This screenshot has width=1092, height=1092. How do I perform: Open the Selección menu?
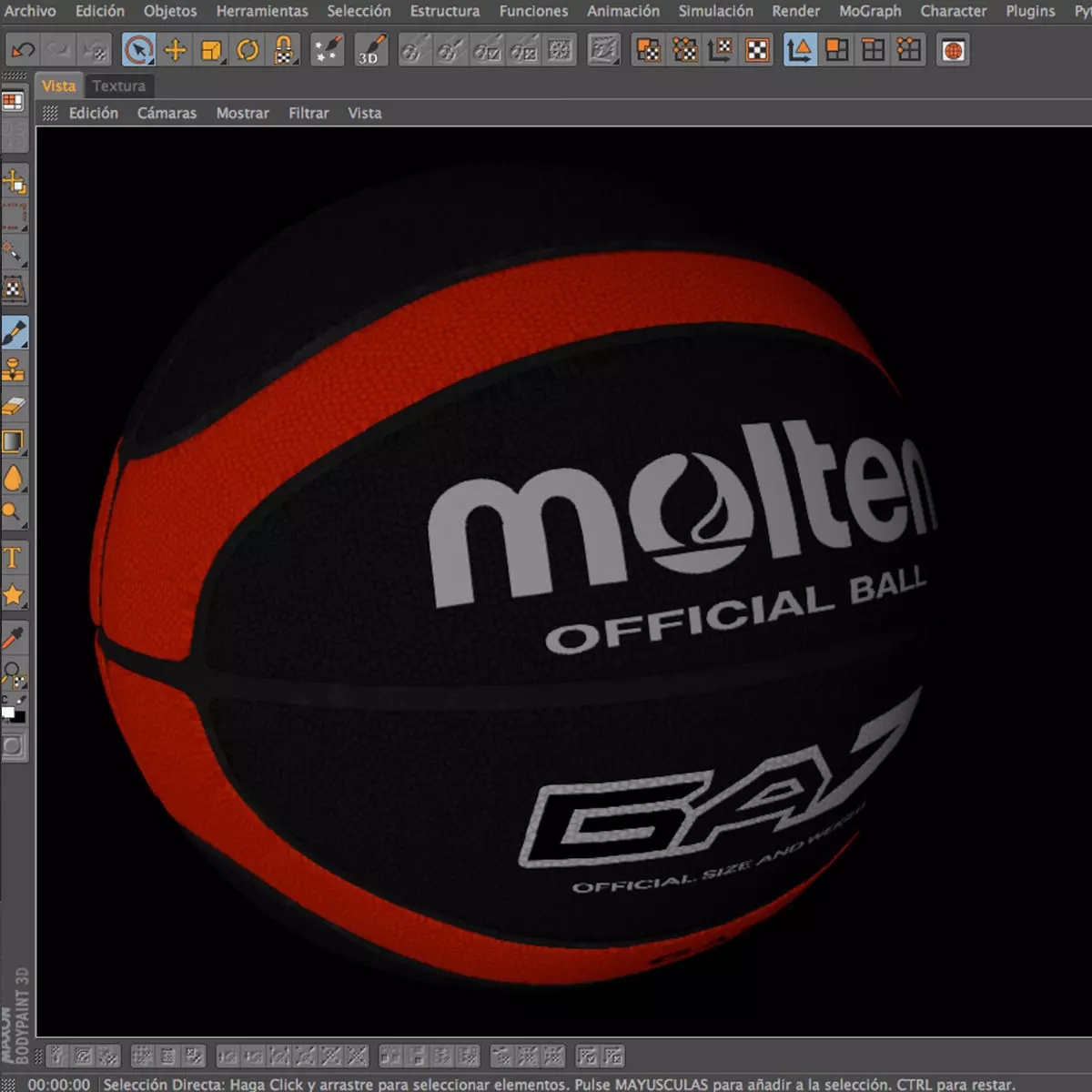click(x=359, y=11)
